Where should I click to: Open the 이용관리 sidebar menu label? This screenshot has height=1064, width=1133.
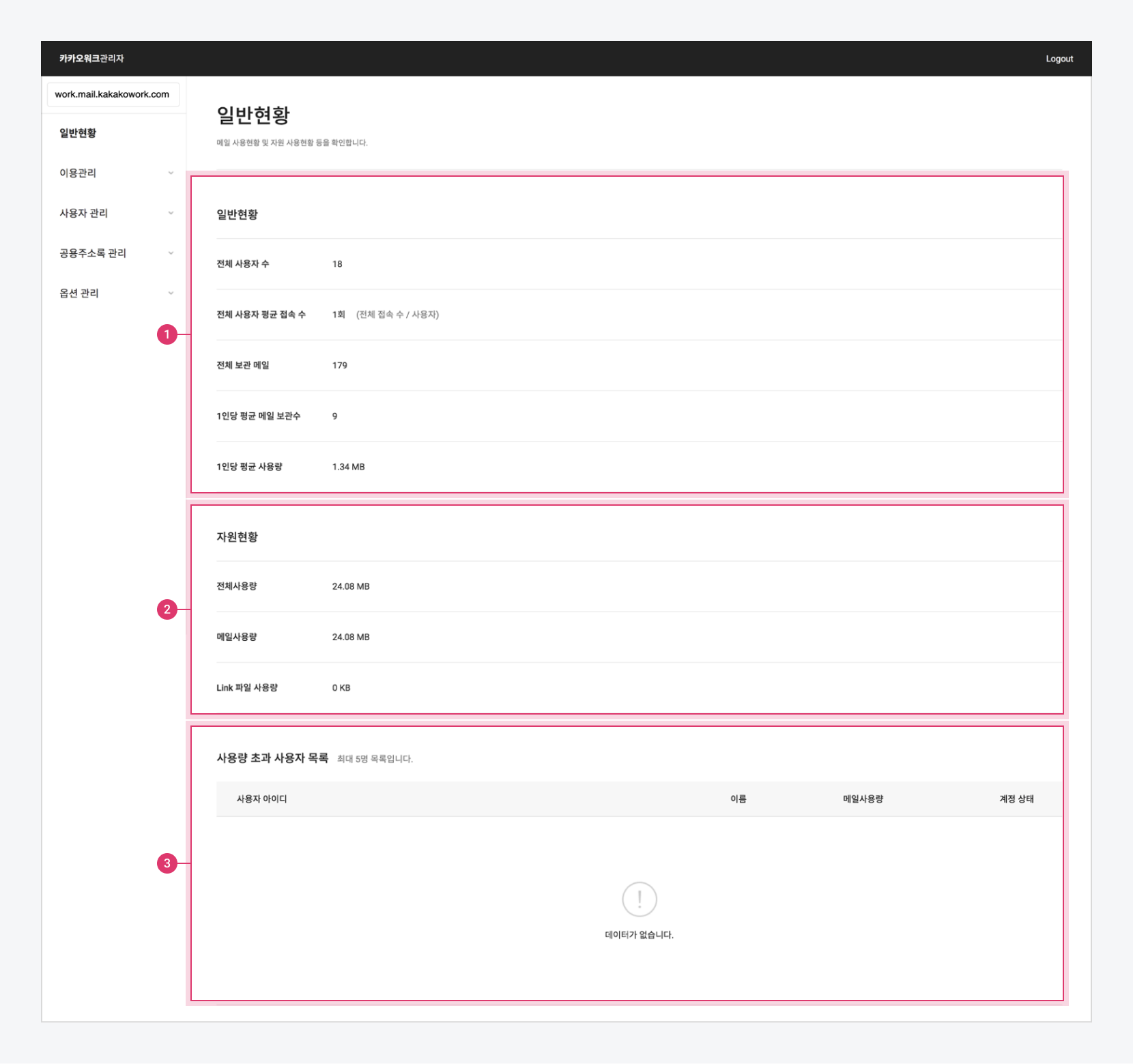(78, 173)
